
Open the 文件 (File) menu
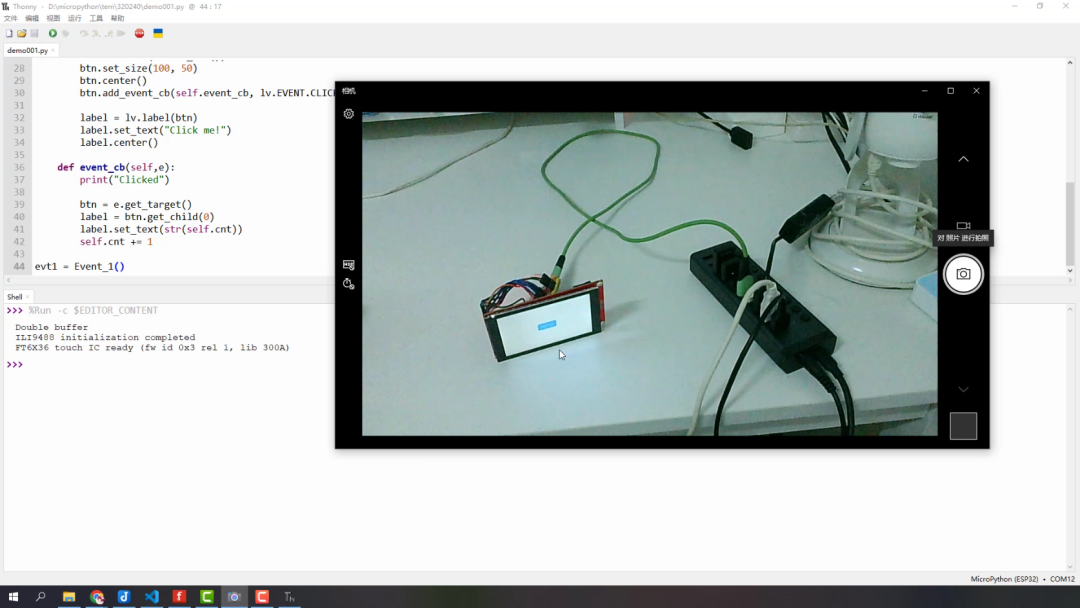pyautogui.click(x=10, y=18)
